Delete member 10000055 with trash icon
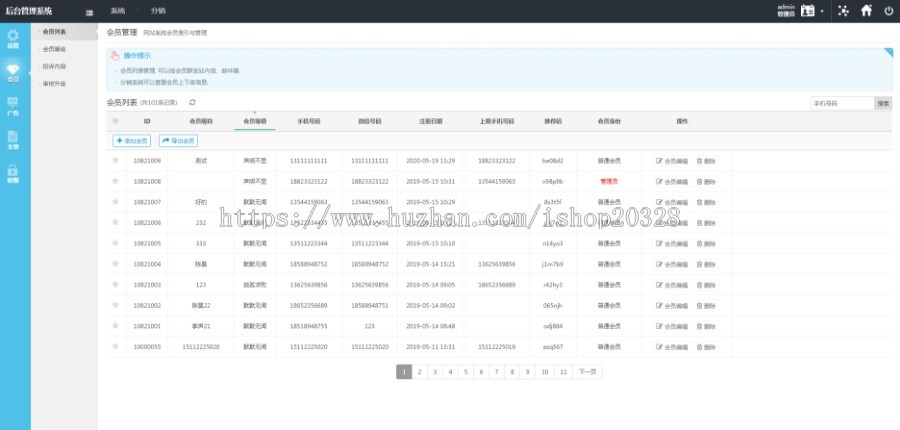This screenshot has height=430, width=900. (706, 347)
